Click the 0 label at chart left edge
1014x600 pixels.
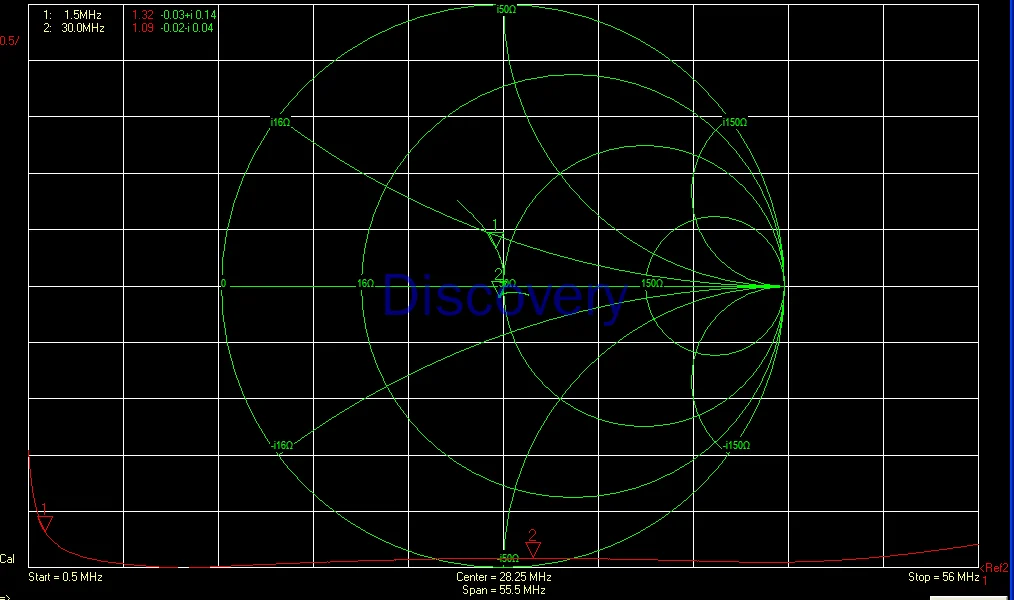[224, 283]
